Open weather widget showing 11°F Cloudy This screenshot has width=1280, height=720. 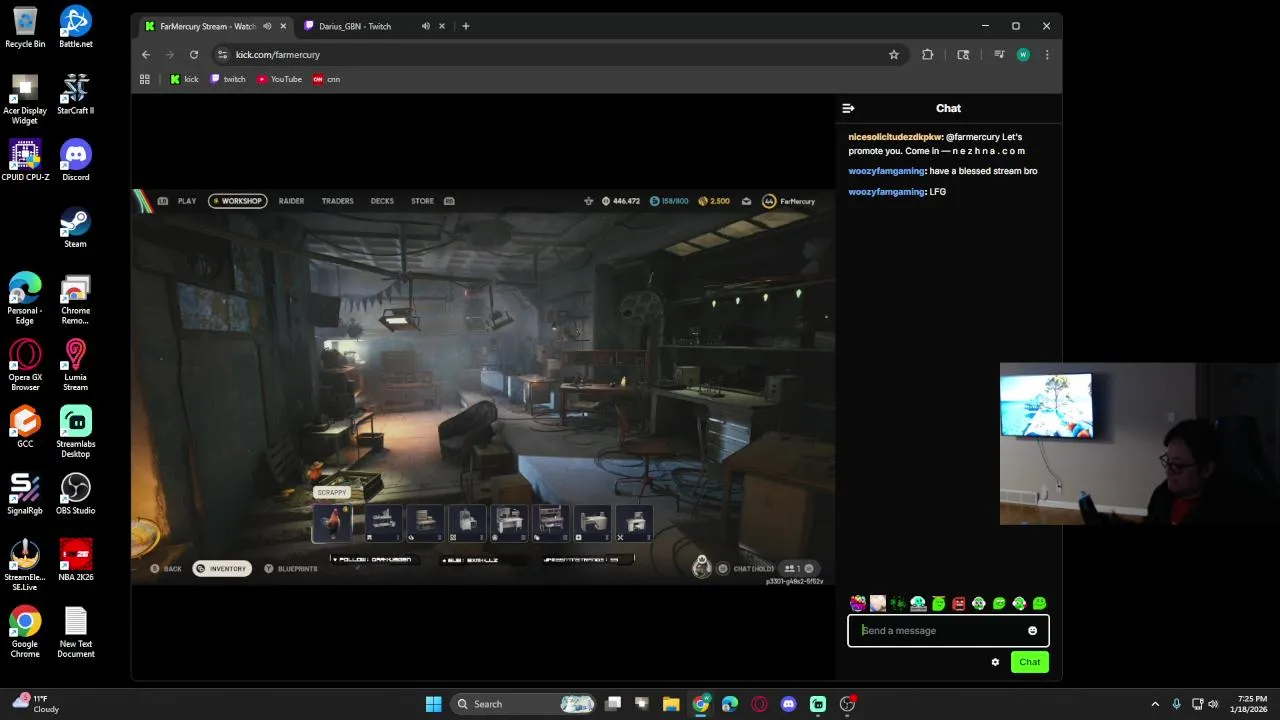[x=35, y=704]
